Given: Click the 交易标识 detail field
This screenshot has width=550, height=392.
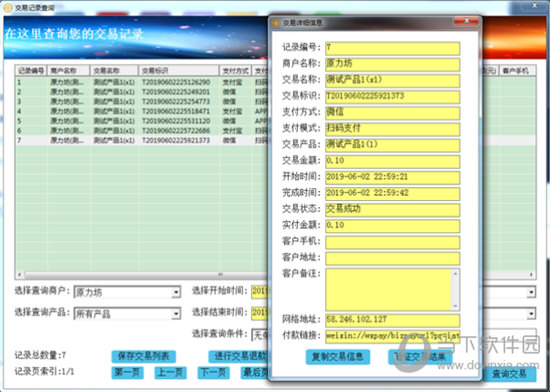Looking at the screenshot, I should [393, 97].
